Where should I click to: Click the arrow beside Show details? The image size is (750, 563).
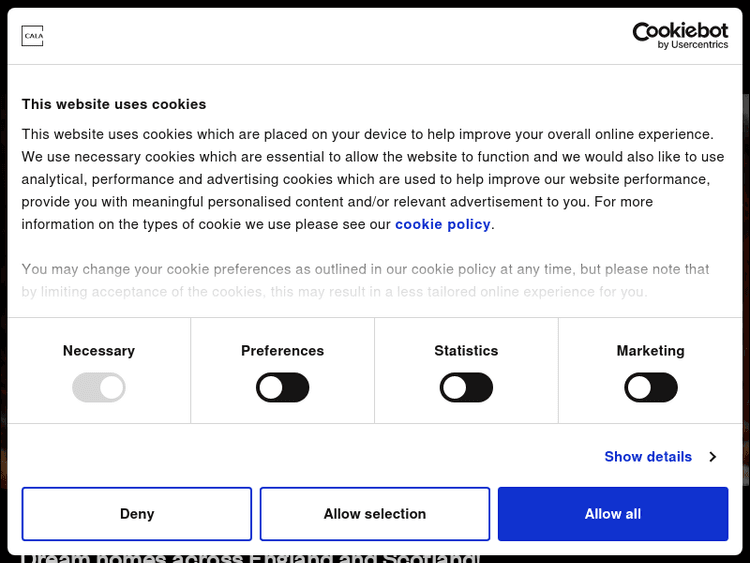click(713, 457)
